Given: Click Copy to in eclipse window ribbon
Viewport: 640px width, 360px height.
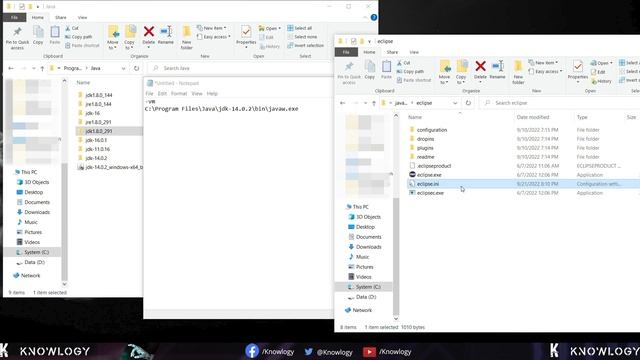Looking at the screenshot, I should (461, 72).
